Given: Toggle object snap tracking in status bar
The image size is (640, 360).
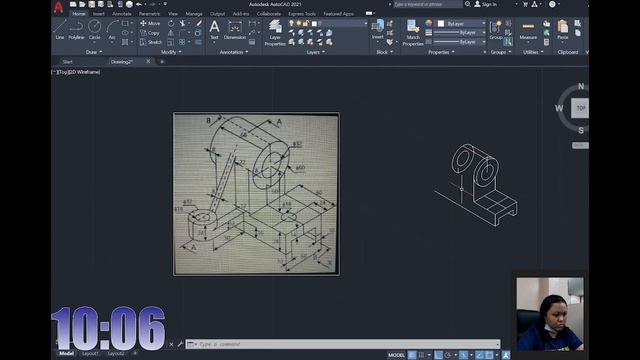Looking at the screenshot, I should coord(480,355).
